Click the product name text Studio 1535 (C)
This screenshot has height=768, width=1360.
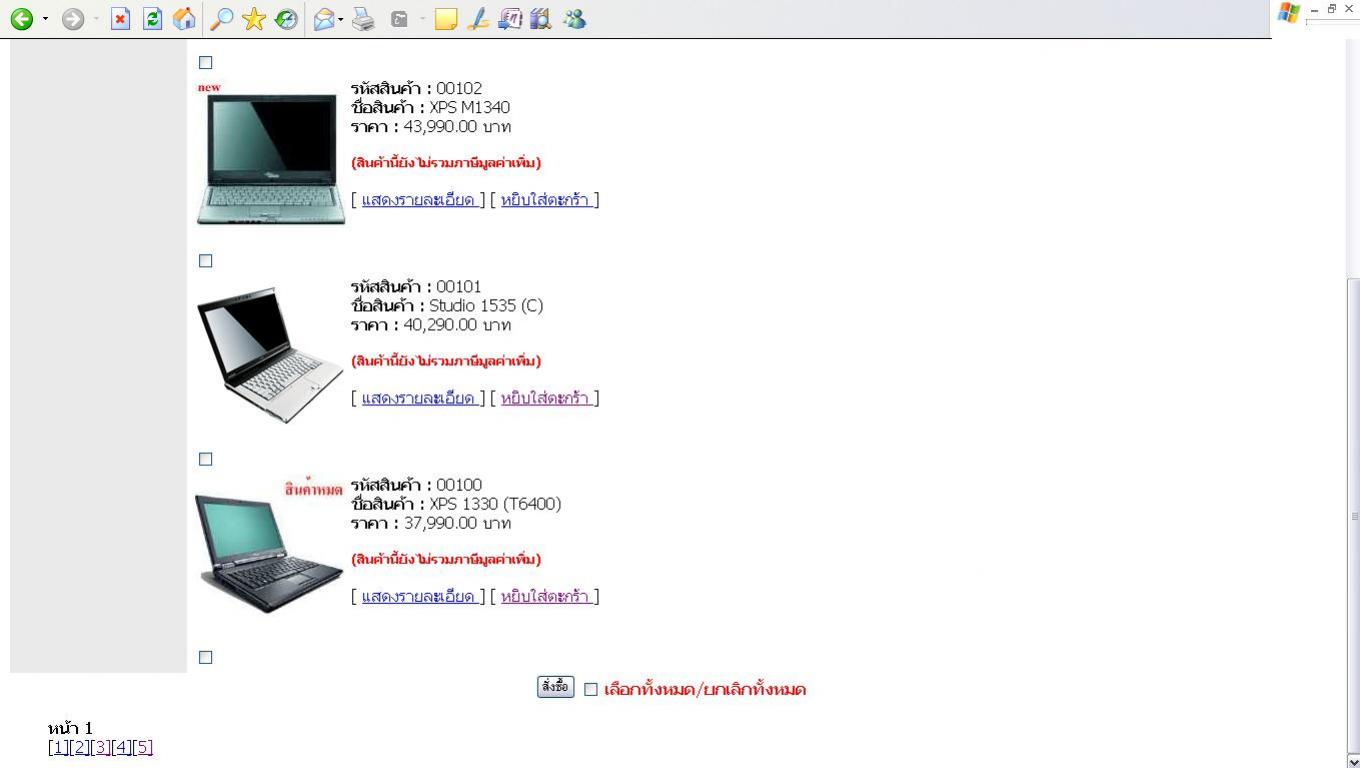(x=486, y=305)
